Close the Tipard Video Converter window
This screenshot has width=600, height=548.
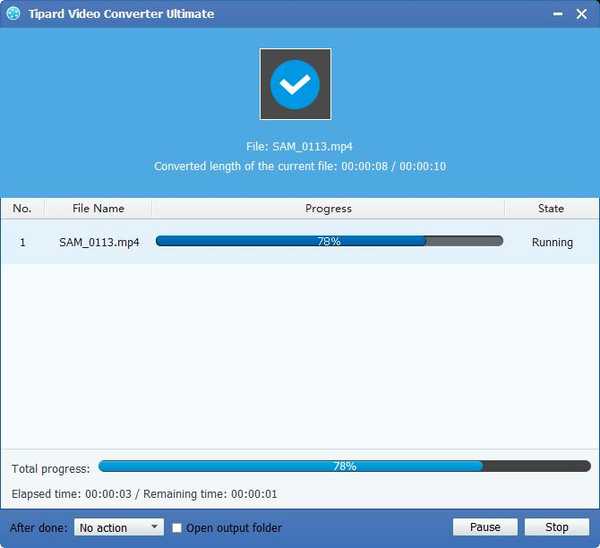[x=582, y=14]
